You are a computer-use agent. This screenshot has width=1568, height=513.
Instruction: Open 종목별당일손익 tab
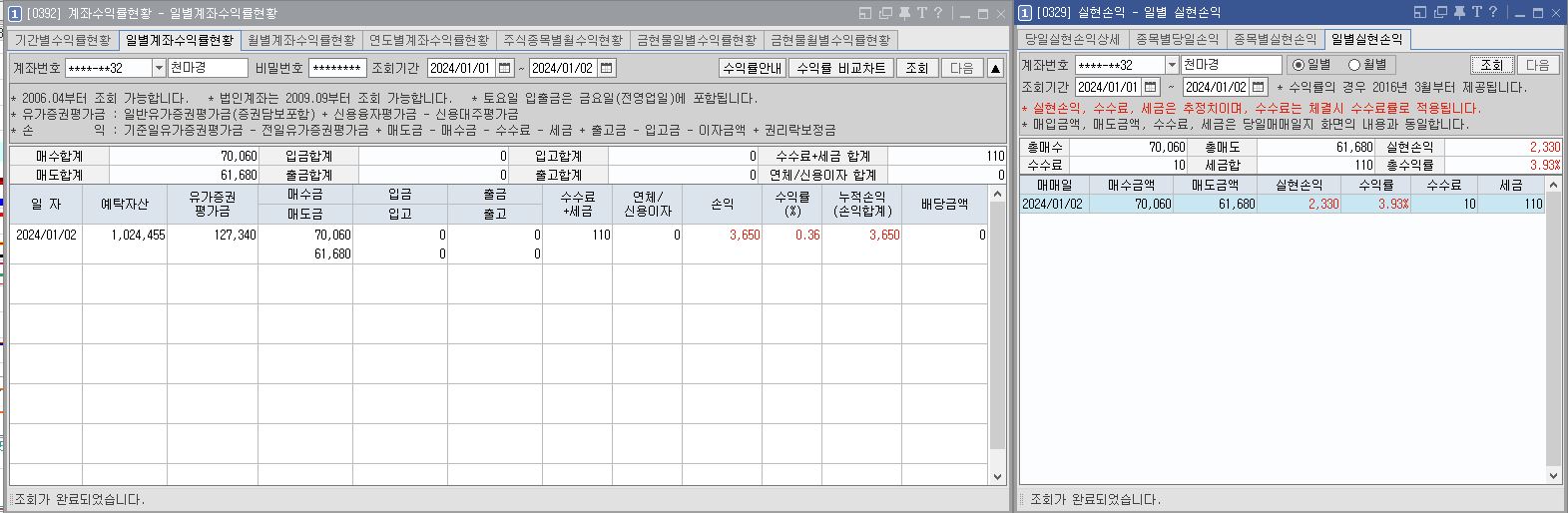coord(1178,39)
